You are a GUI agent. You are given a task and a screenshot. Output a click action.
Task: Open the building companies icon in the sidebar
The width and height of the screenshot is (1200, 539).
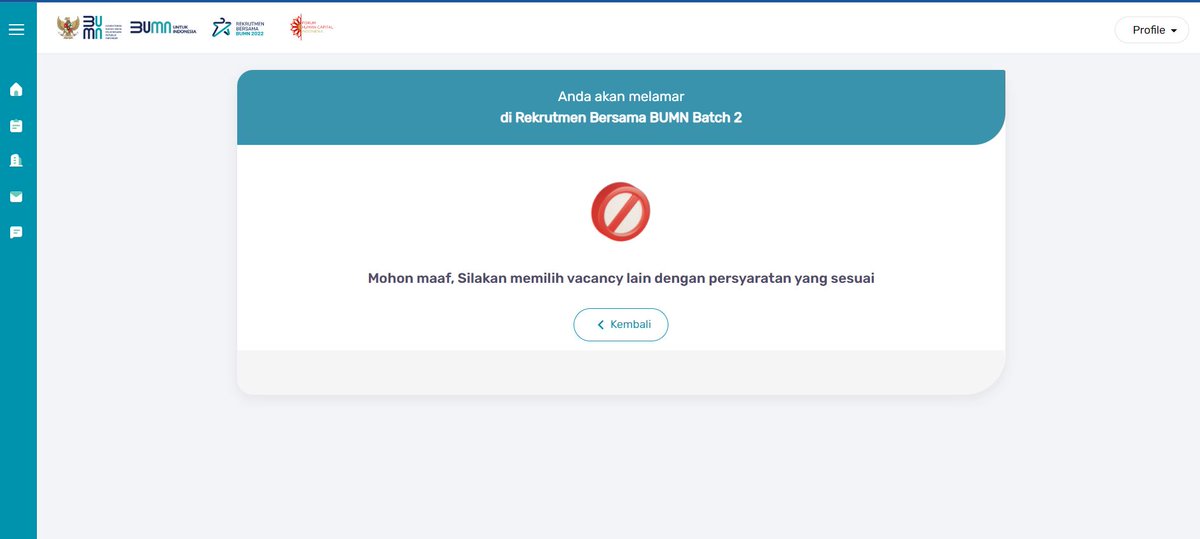16,160
